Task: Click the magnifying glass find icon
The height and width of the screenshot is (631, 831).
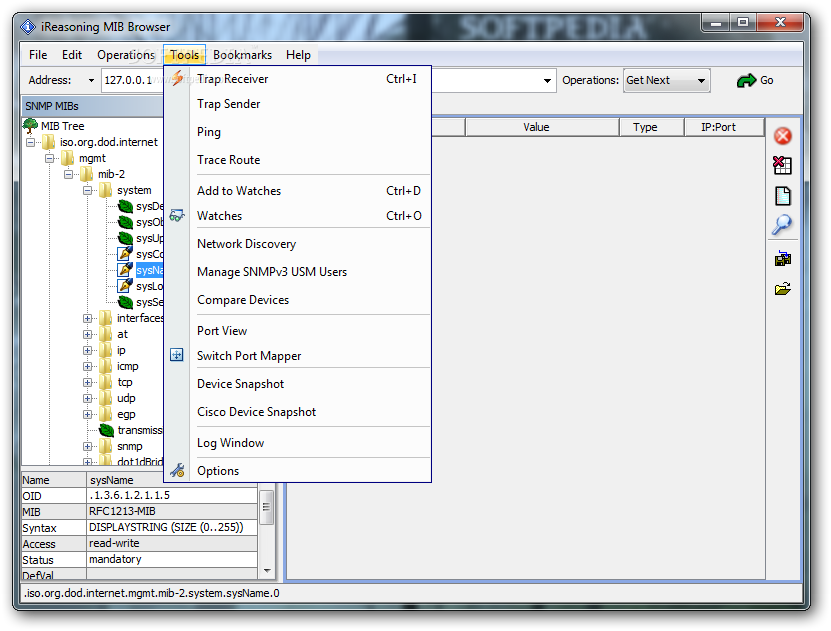Action: coord(782,225)
